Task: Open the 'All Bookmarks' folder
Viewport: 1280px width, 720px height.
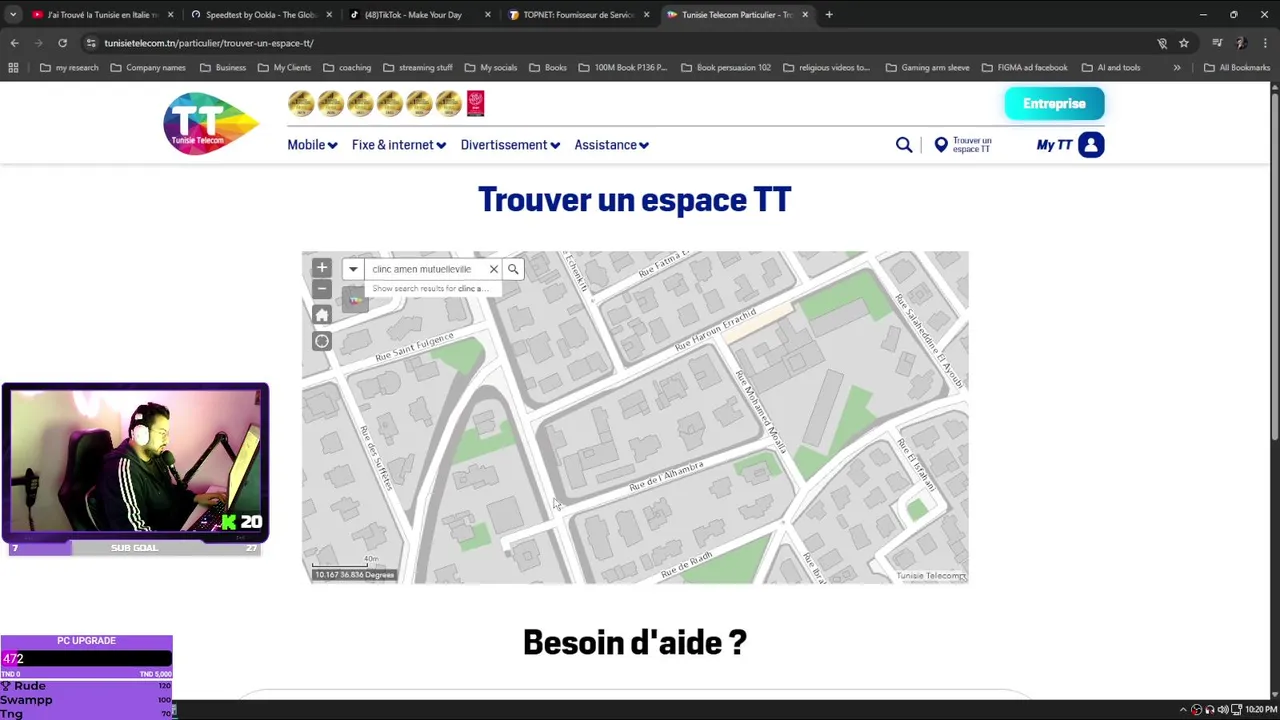Action: [x=1236, y=68]
